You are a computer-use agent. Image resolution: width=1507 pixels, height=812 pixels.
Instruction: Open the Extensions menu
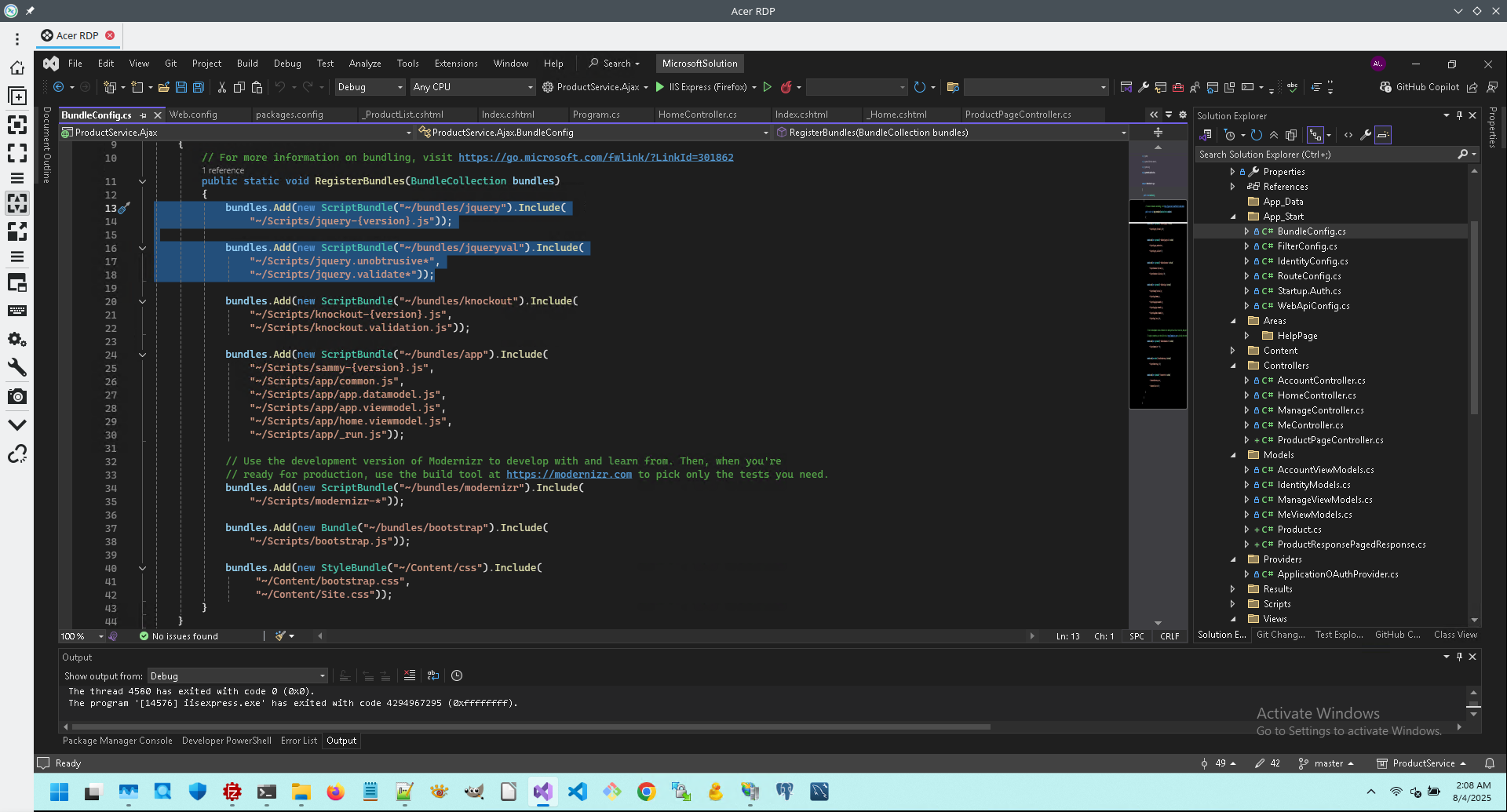[x=456, y=64]
